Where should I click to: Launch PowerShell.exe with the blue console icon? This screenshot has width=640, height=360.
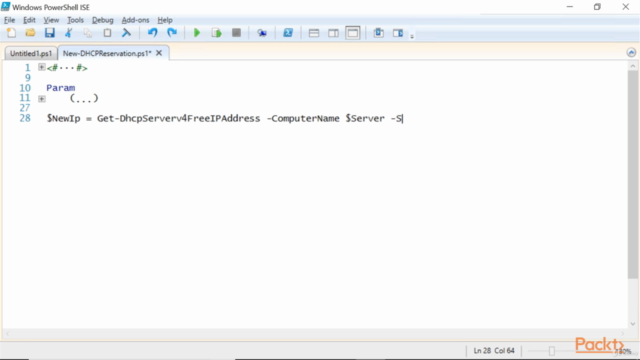point(288,33)
